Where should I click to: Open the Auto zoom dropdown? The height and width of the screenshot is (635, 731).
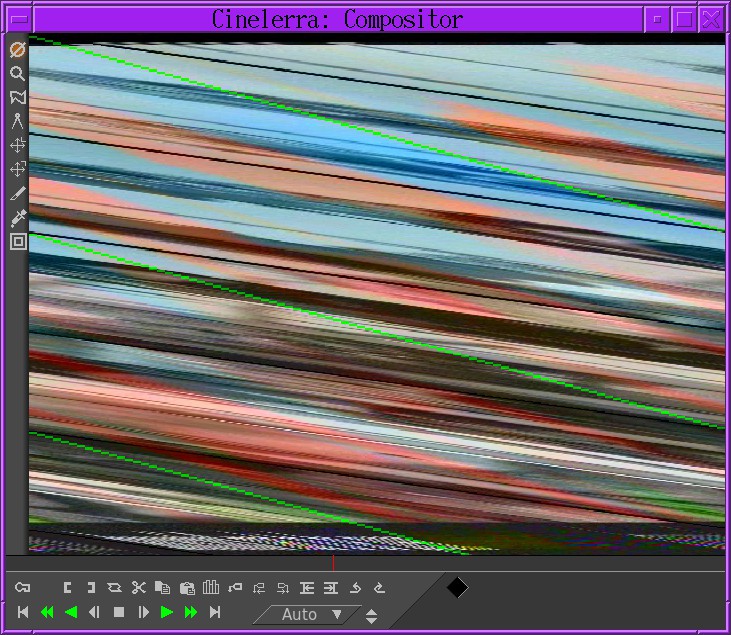(308, 614)
